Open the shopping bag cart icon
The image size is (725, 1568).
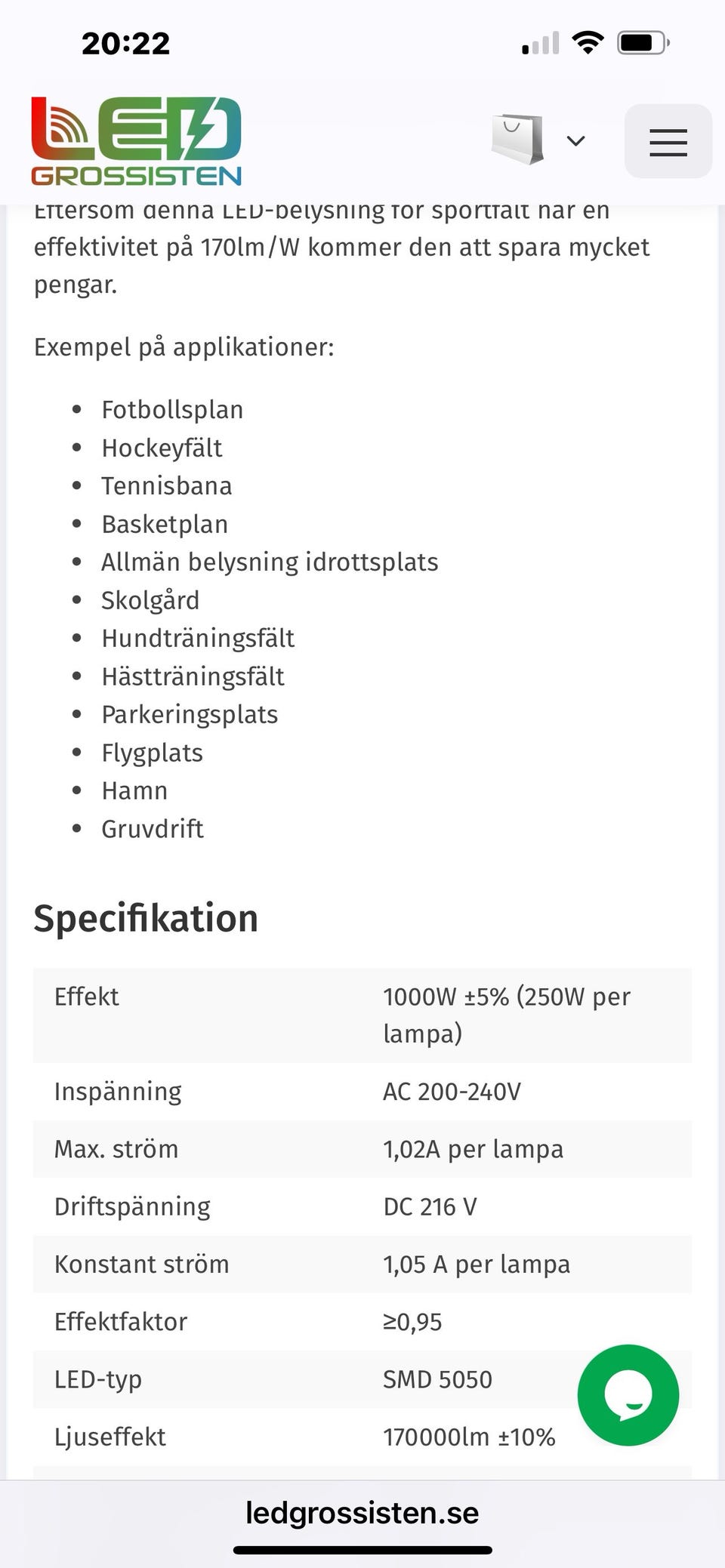[517, 140]
